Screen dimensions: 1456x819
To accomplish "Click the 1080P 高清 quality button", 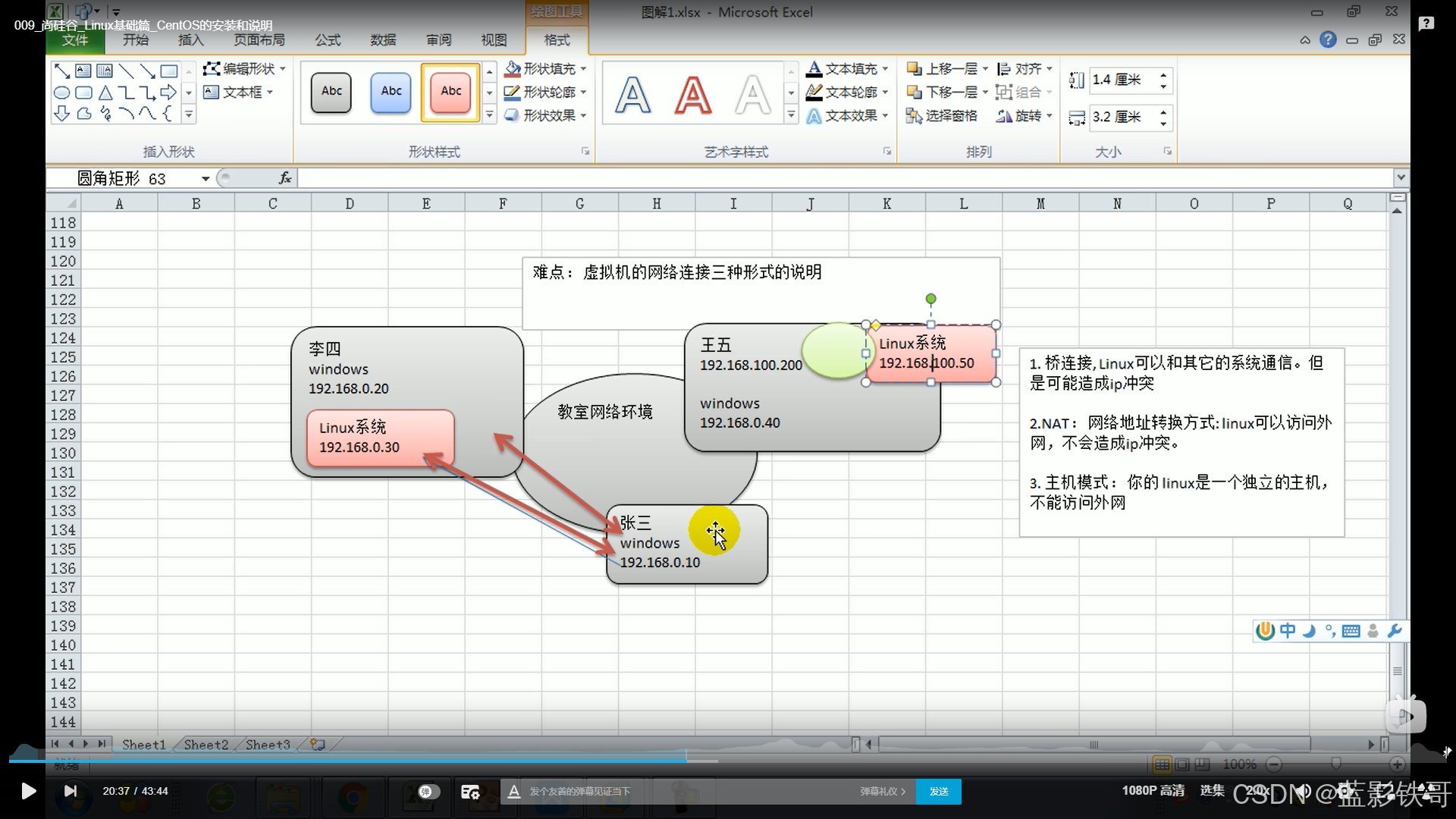I will click(x=1153, y=791).
